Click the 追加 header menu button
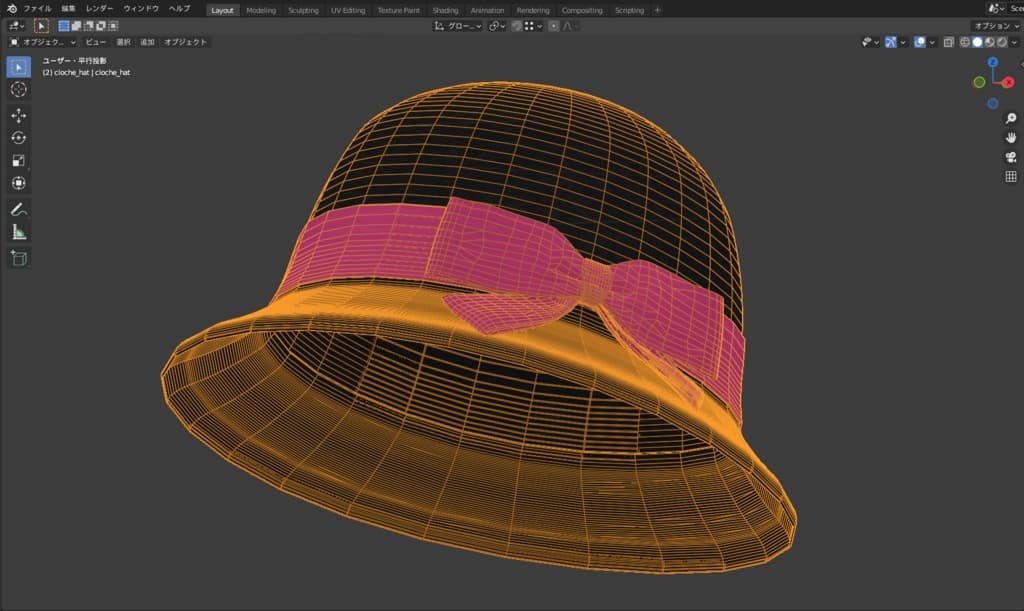Image resolution: width=1024 pixels, height=611 pixels. point(147,42)
